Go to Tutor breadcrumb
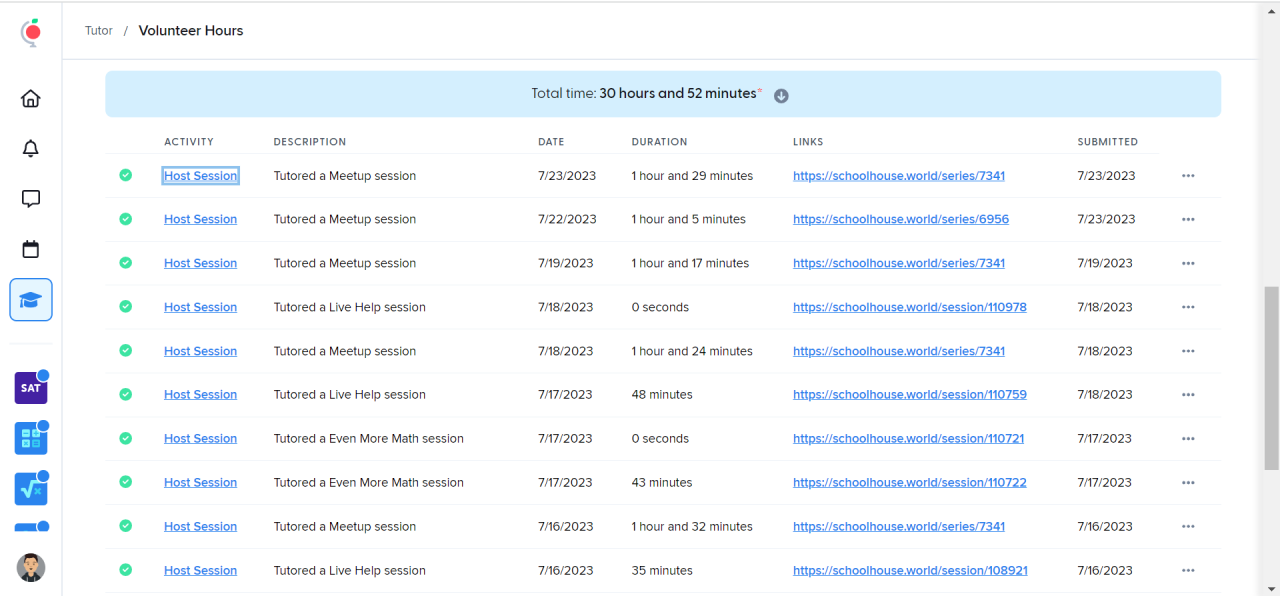This screenshot has width=1280, height=596. point(99,31)
